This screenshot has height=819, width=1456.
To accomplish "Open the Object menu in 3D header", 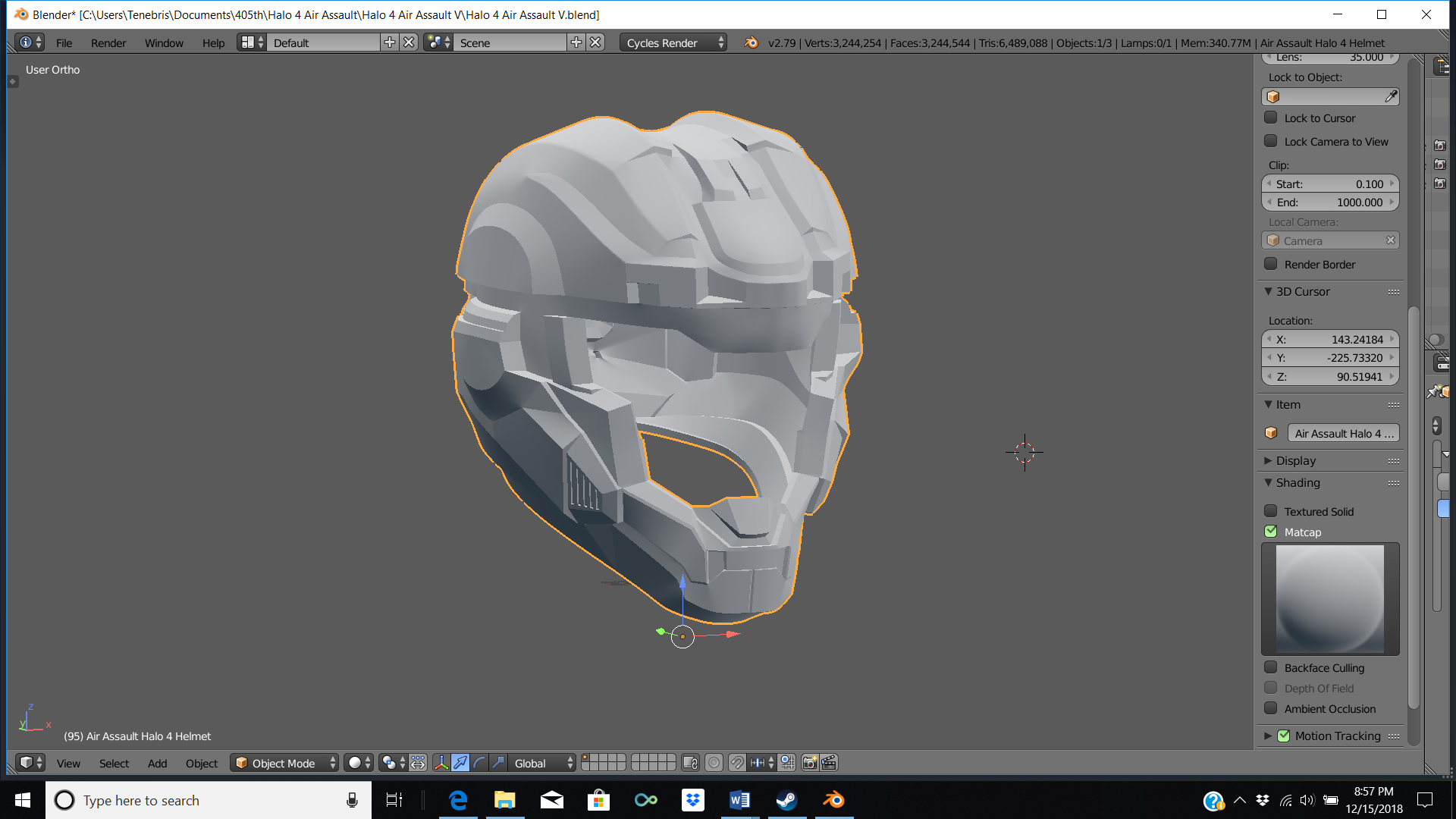I will pyautogui.click(x=202, y=764).
